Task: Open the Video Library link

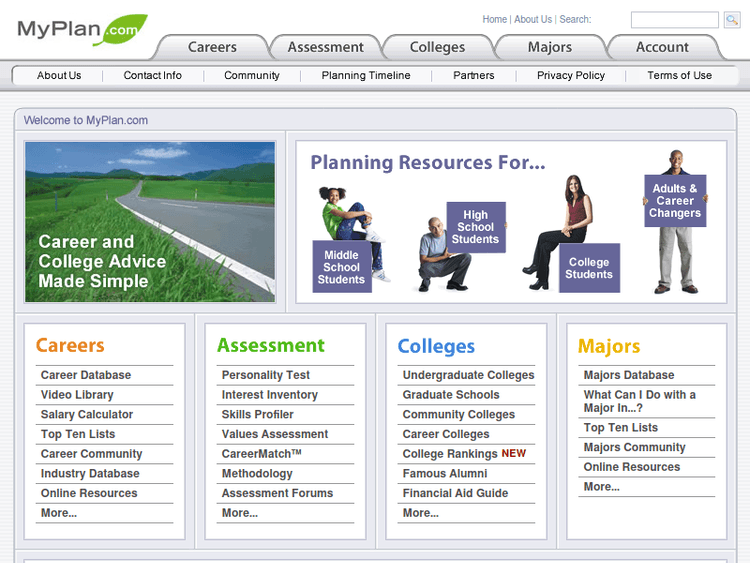Action: pyautogui.click(x=77, y=395)
